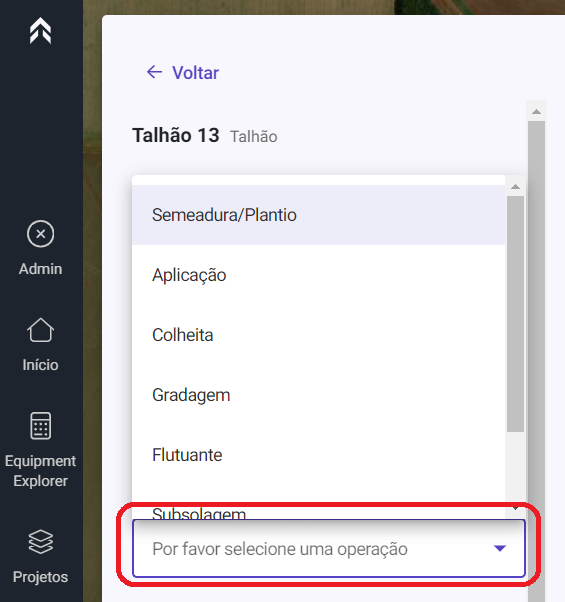Pick Colheita in the operation list
This screenshot has height=602, width=565.
319,335
